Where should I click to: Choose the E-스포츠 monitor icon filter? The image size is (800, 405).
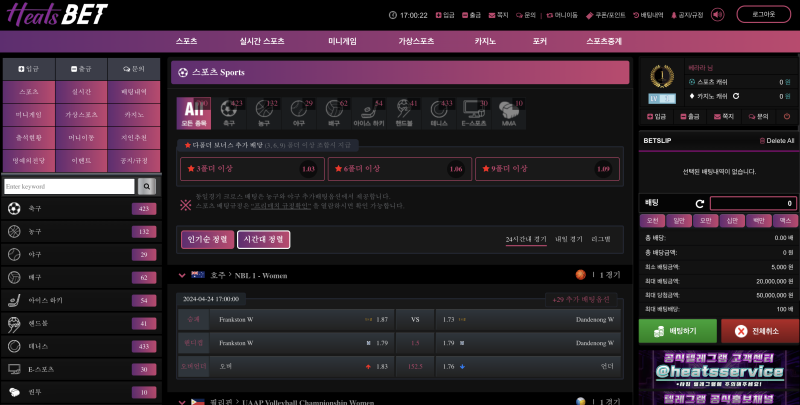click(x=472, y=111)
